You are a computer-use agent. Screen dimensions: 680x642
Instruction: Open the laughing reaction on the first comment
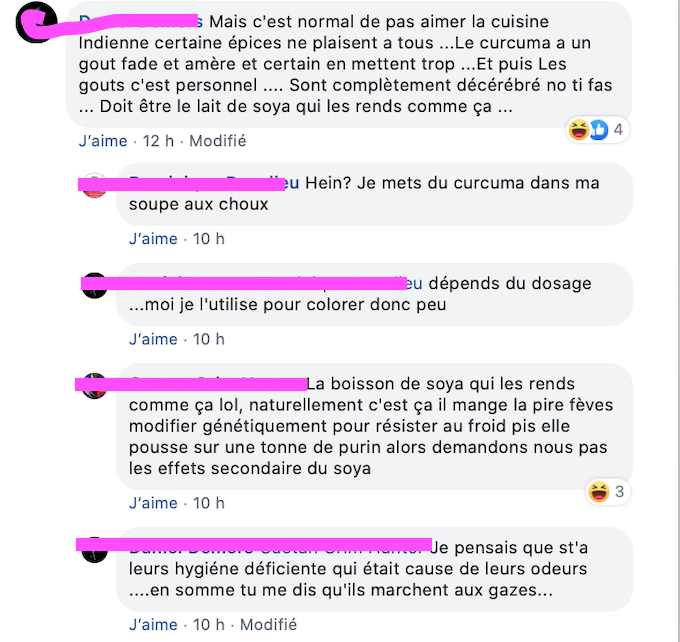click(578, 130)
